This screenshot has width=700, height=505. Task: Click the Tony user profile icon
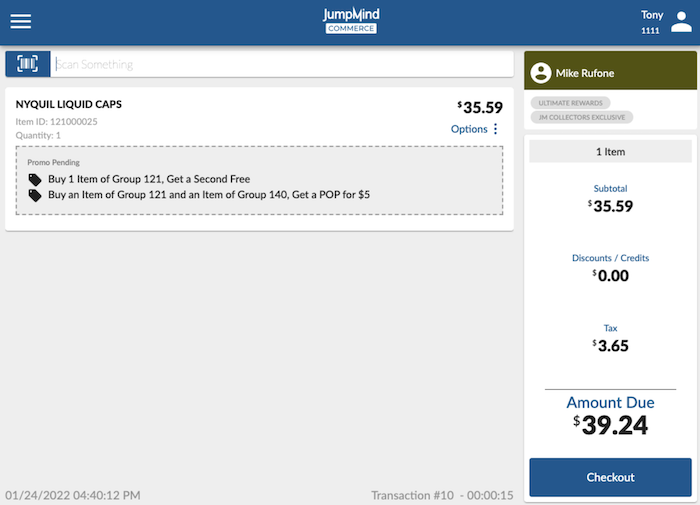click(x=681, y=22)
